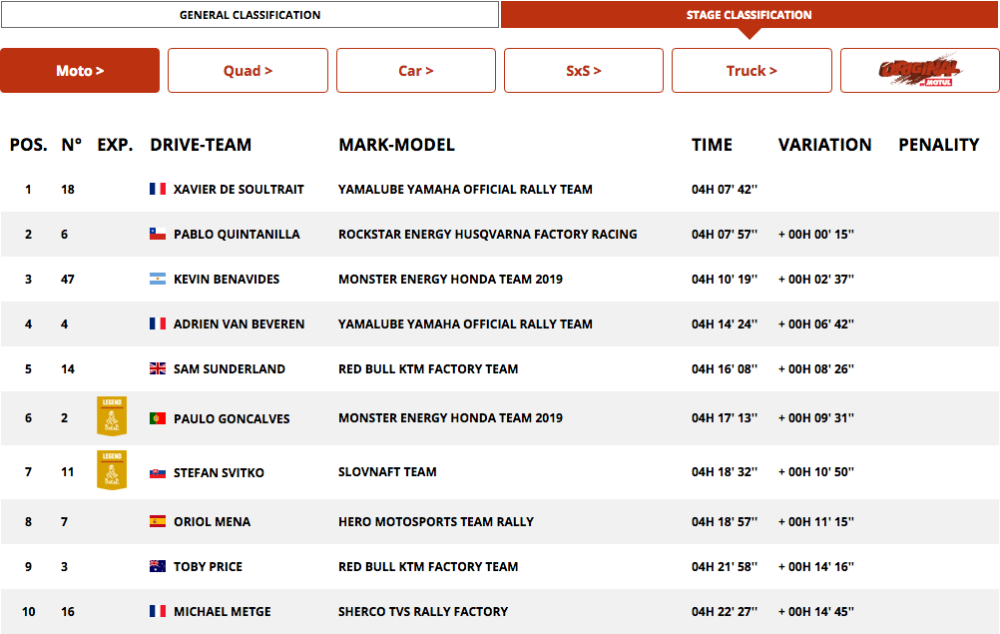Show the Quad category results
Viewport: 1000px width, 634px height.
click(x=248, y=71)
